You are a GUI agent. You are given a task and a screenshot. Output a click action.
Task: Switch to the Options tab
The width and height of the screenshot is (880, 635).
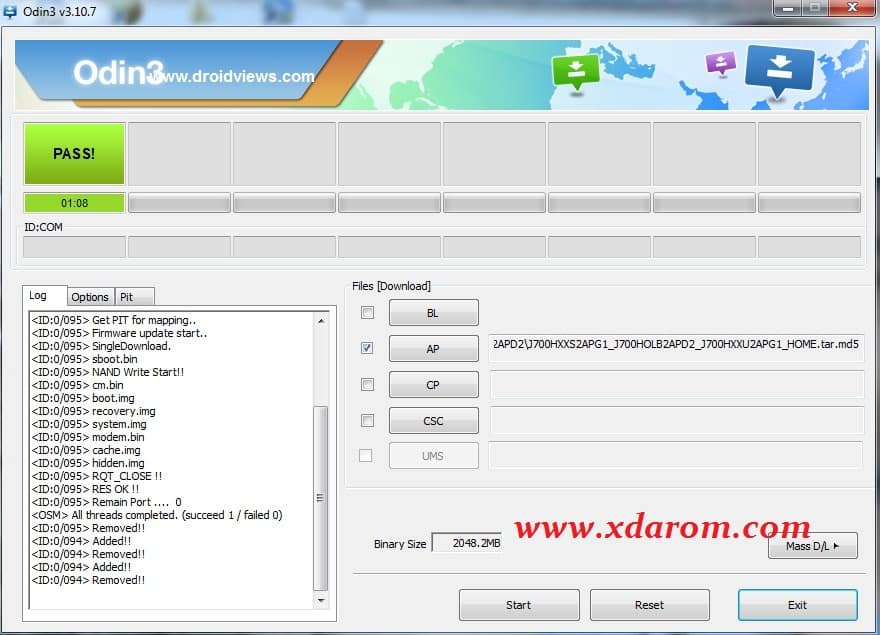pos(90,297)
